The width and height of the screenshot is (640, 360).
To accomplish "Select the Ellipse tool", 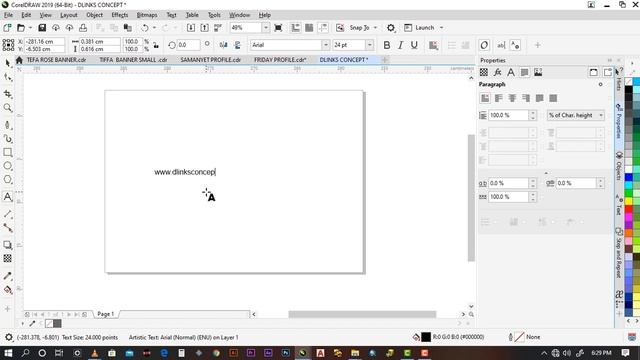I will click(x=8, y=166).
